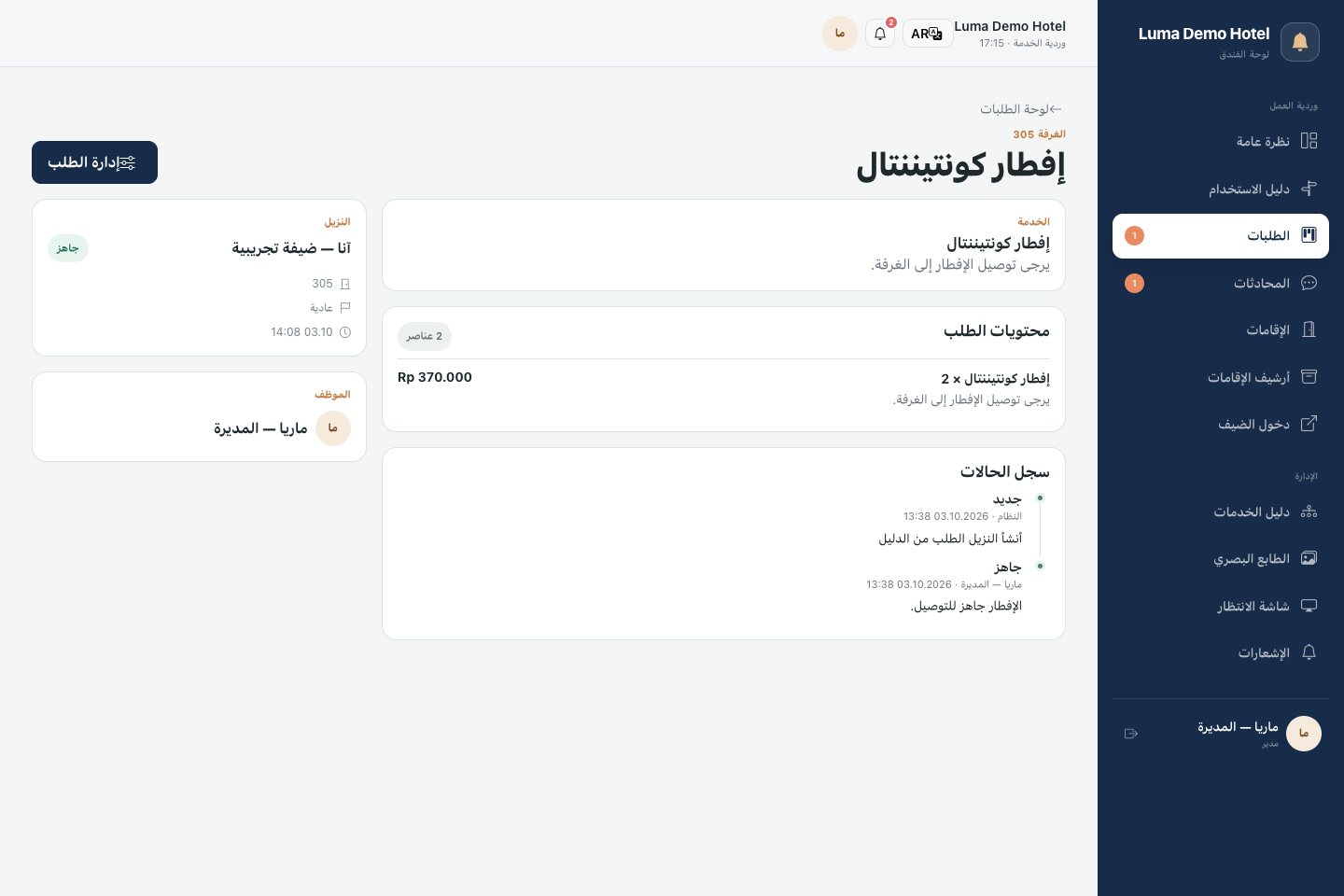Click the إفطار كونتيننتال × 2 order item
1344x896 pixels.
[995, 378]
